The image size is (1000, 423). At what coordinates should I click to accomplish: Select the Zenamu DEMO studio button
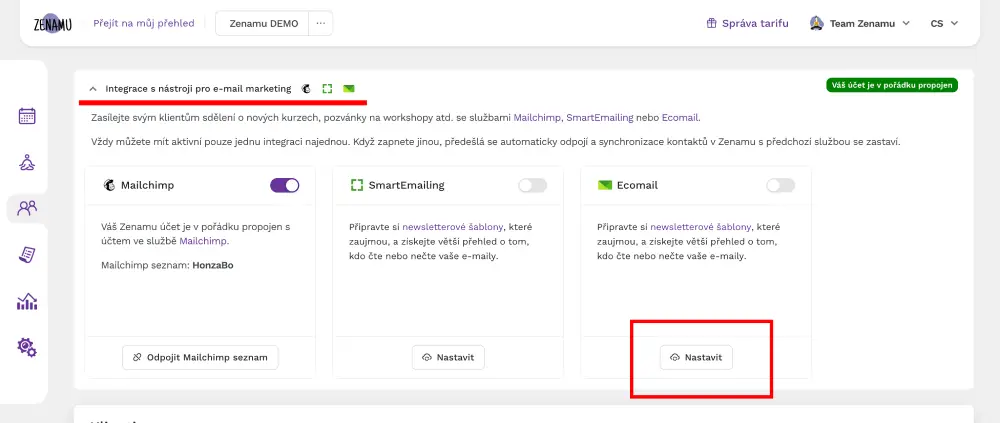pos(263,24)
